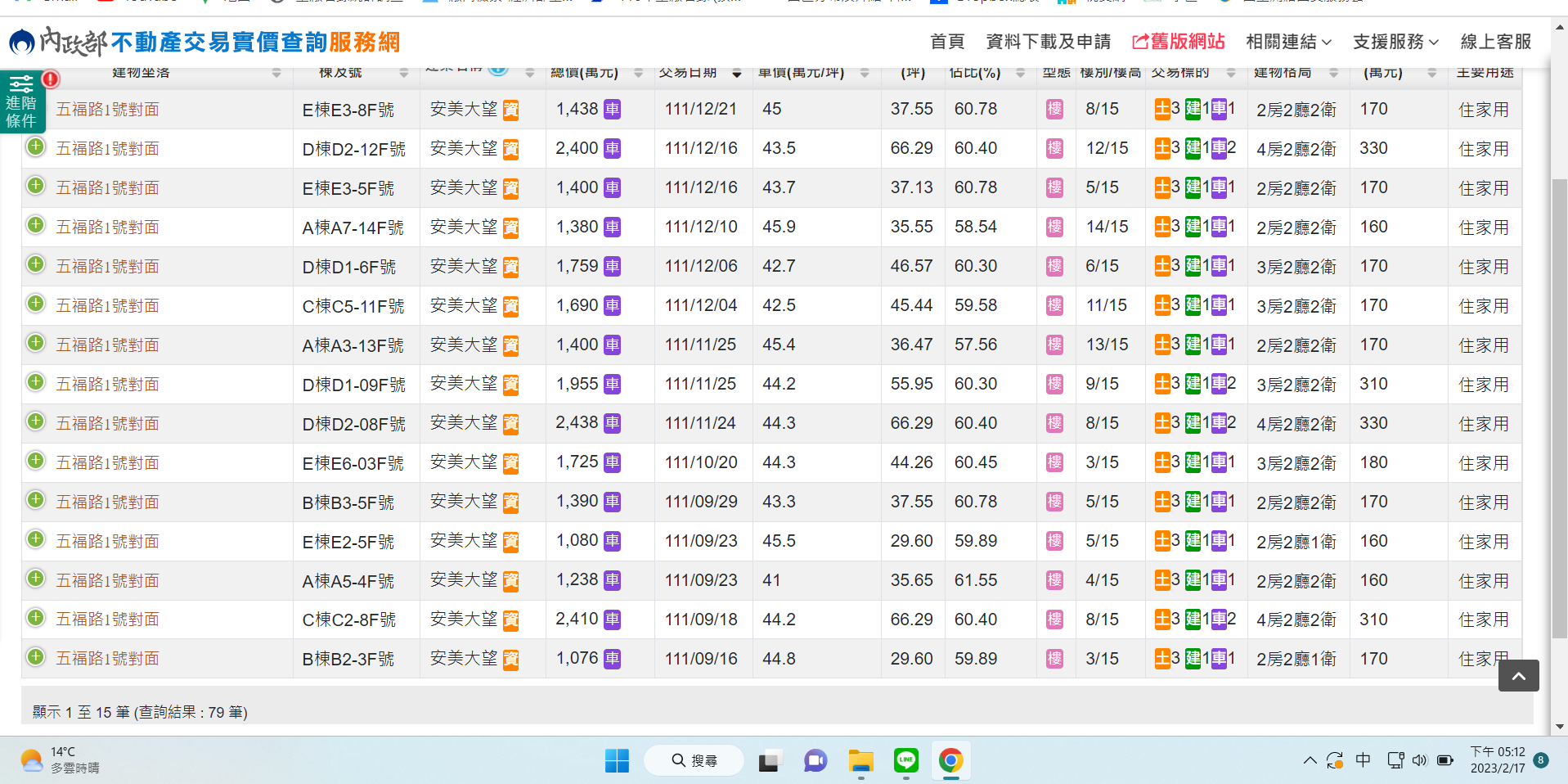Click the 實 price icon for E棟E3-8F號
The height and width of the screenshot is (784, 1568).
[x=510, y=110]
